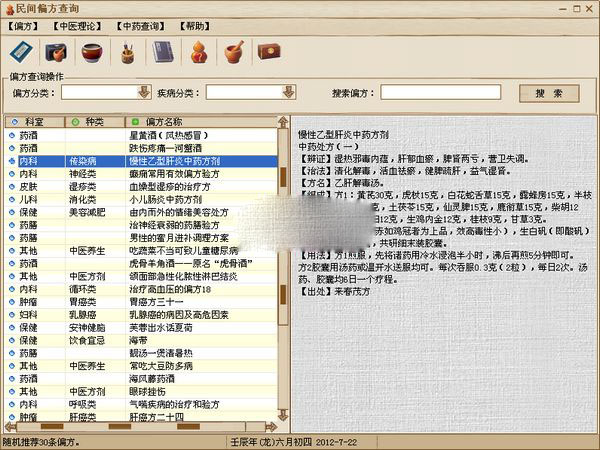The width and height of the screenshot is (600, 450).
Task: Click the brush pot toolbar icon
Action: coord(127,50)
